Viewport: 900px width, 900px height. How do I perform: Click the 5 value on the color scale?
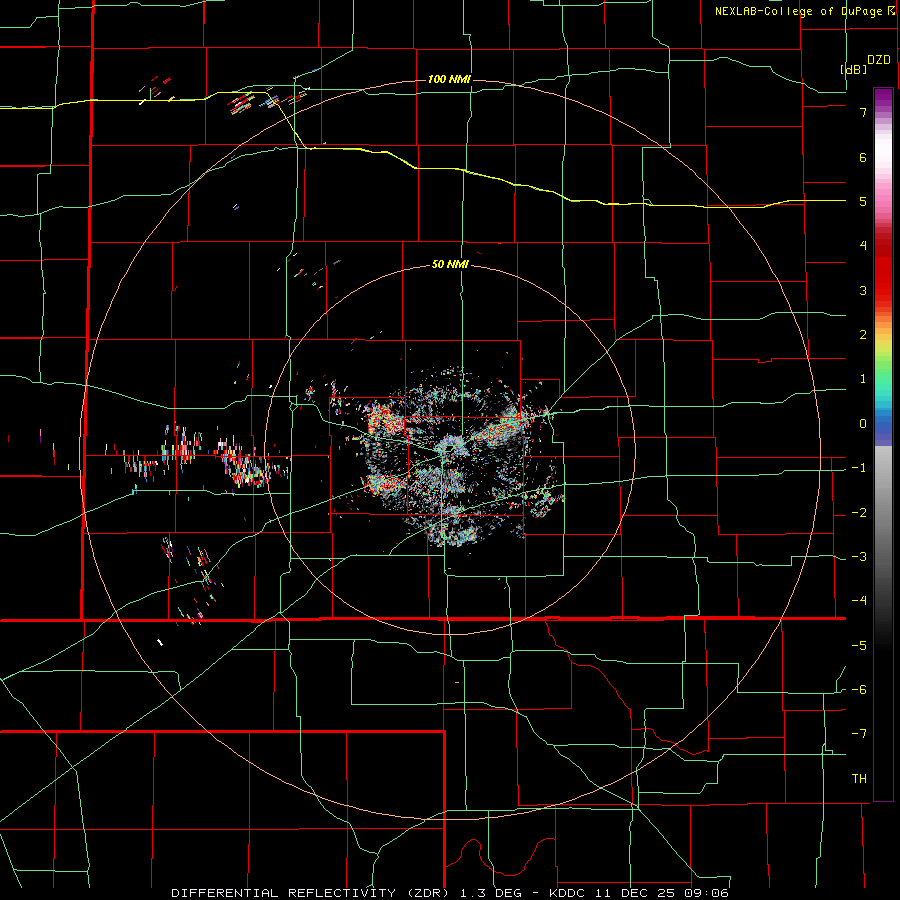863,201
